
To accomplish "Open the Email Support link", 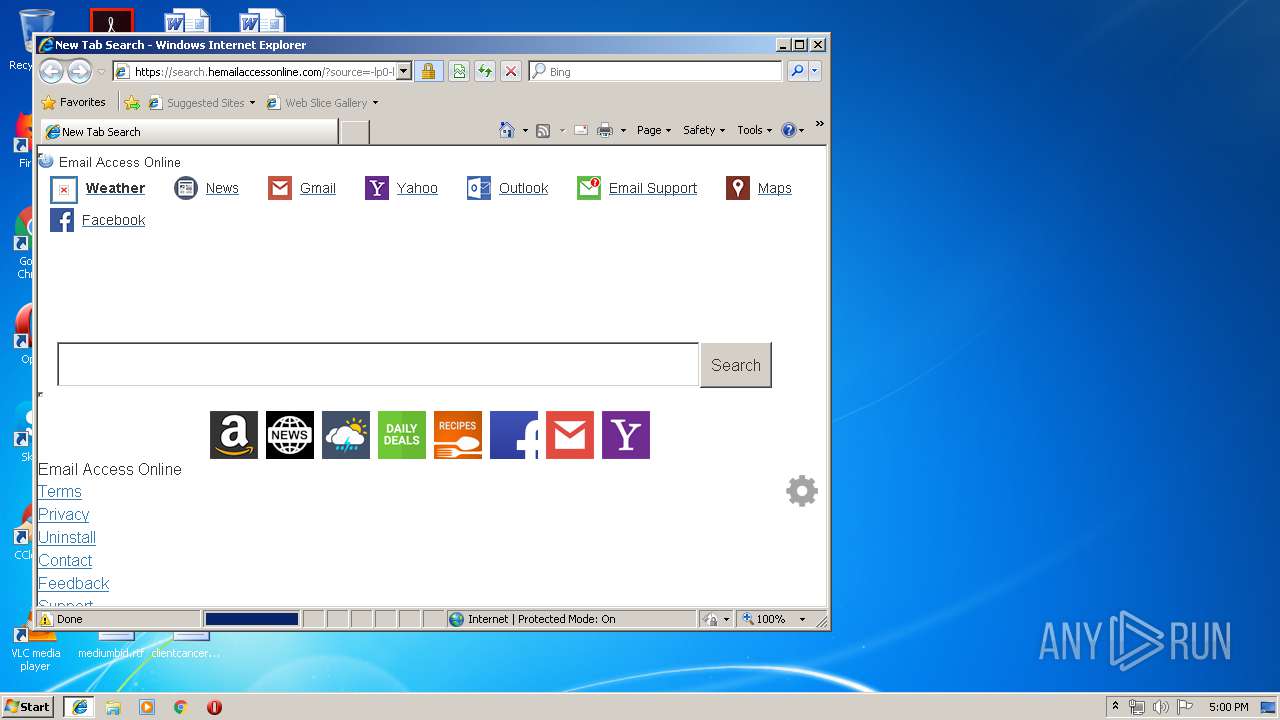I will [x=653, y=188].
